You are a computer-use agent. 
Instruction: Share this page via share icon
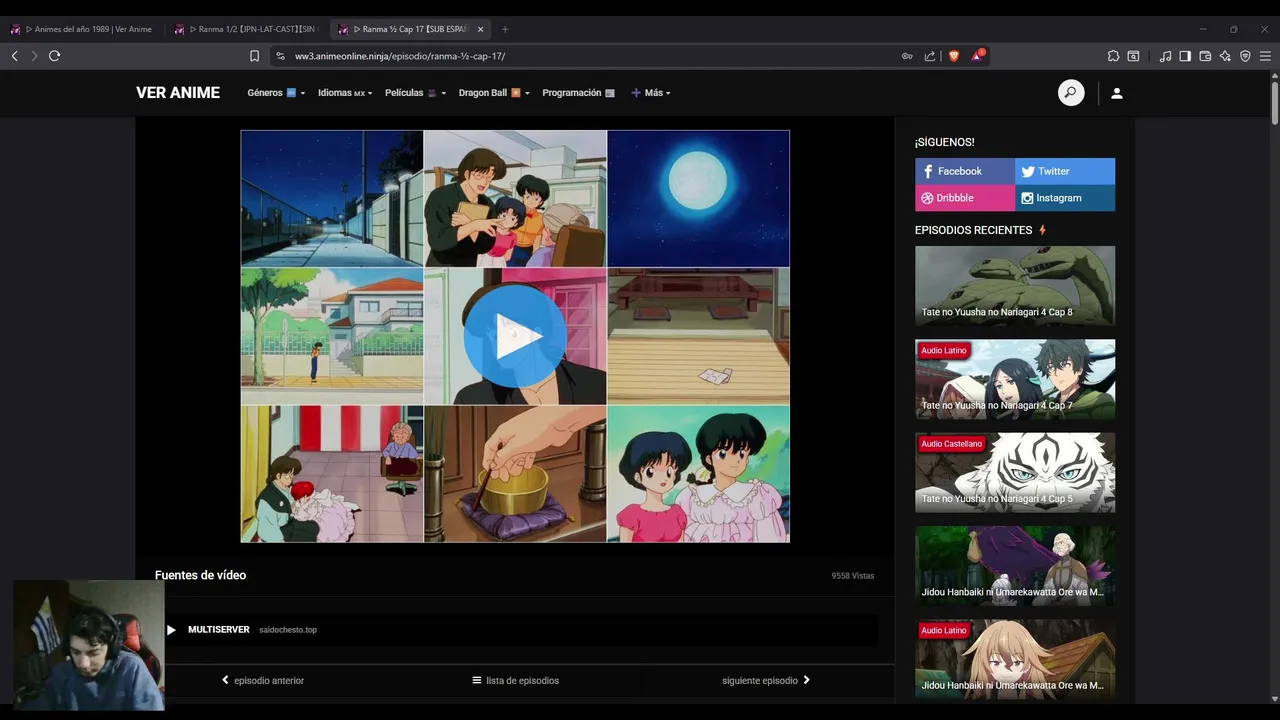930,56
